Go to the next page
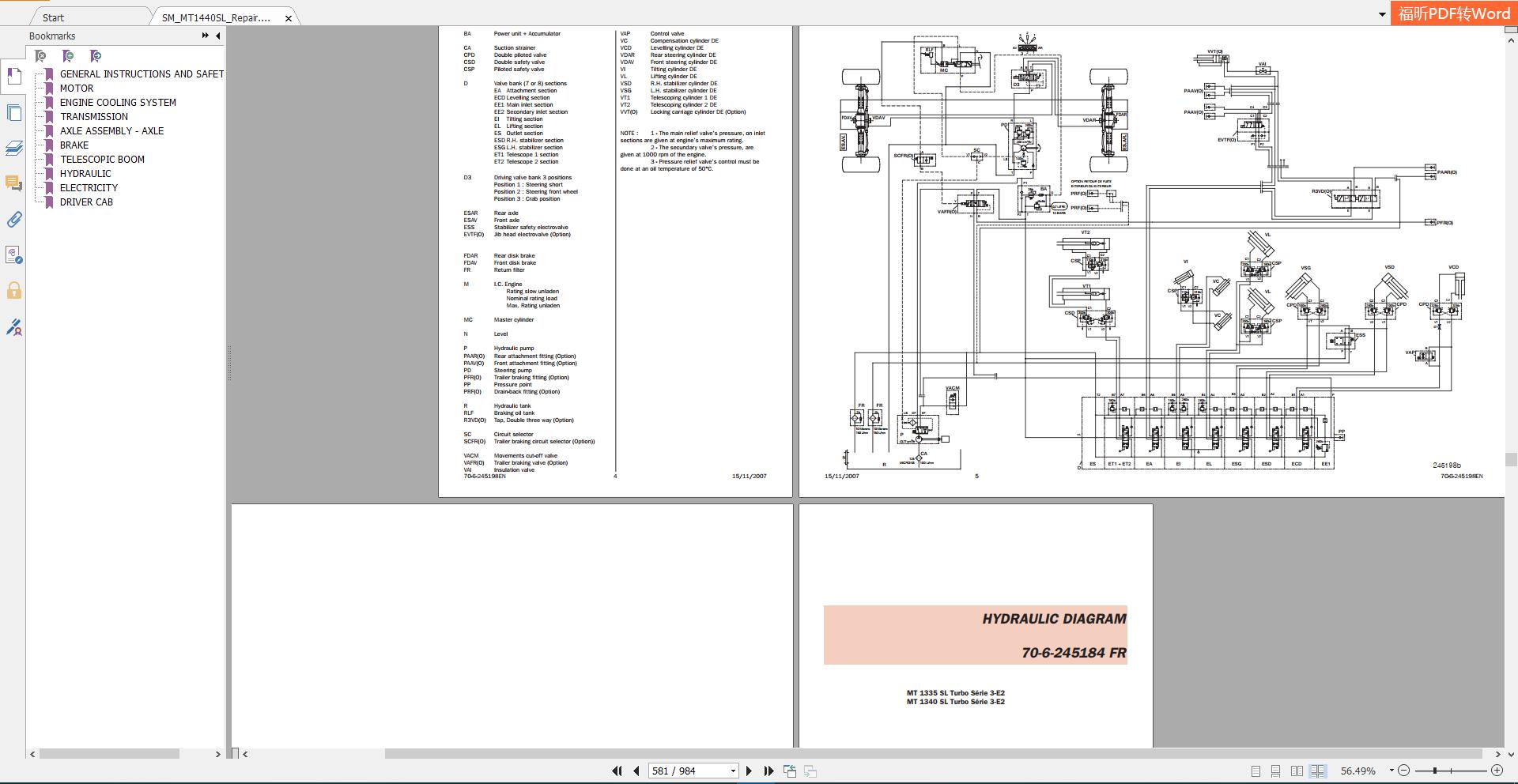 [749, 771]
